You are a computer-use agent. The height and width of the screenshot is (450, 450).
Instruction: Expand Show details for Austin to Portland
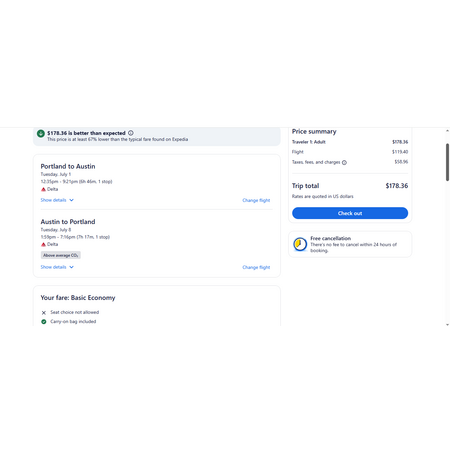pos(57,267)
